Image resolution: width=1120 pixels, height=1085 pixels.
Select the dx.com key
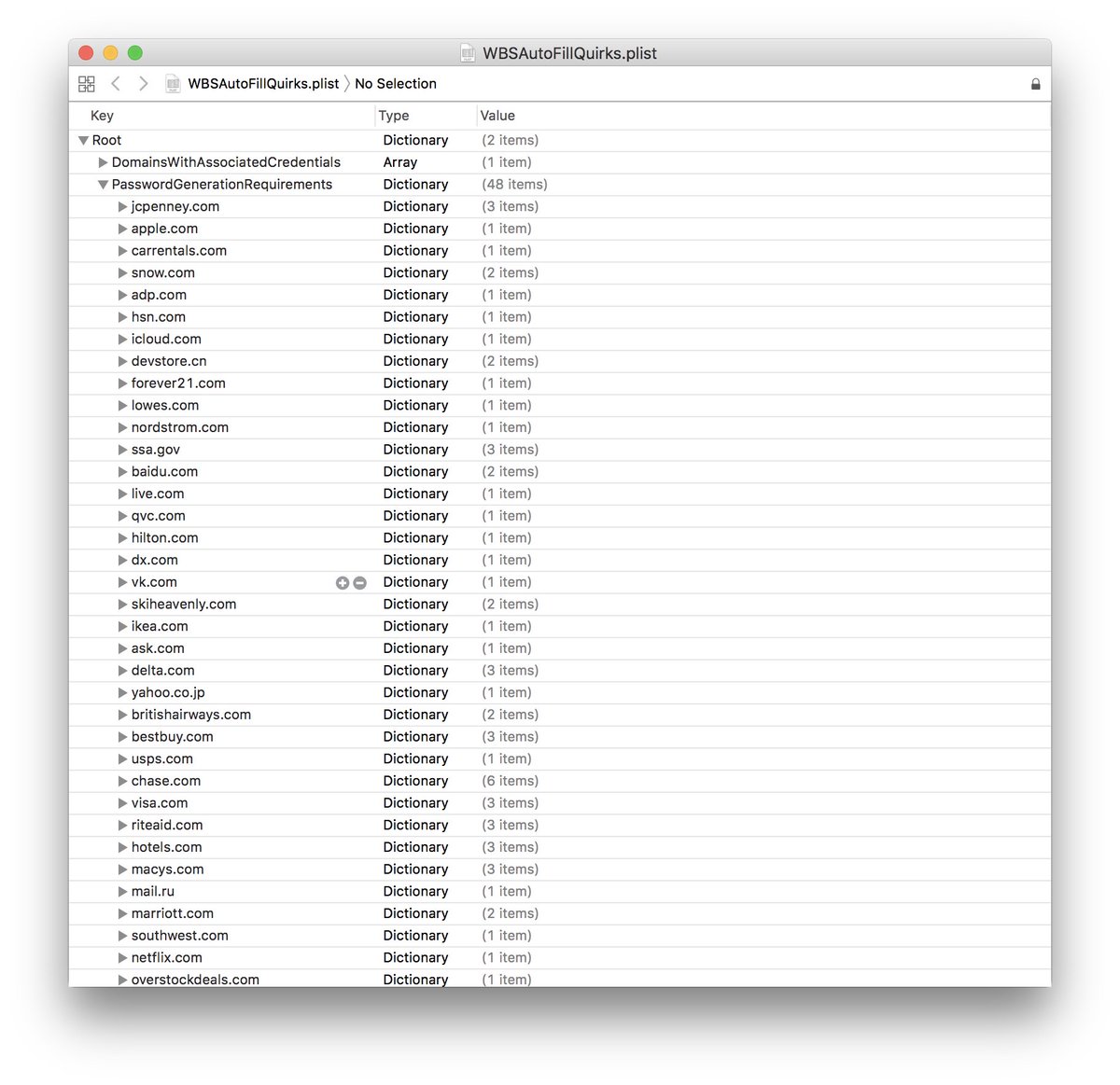[x=155, y=560]
